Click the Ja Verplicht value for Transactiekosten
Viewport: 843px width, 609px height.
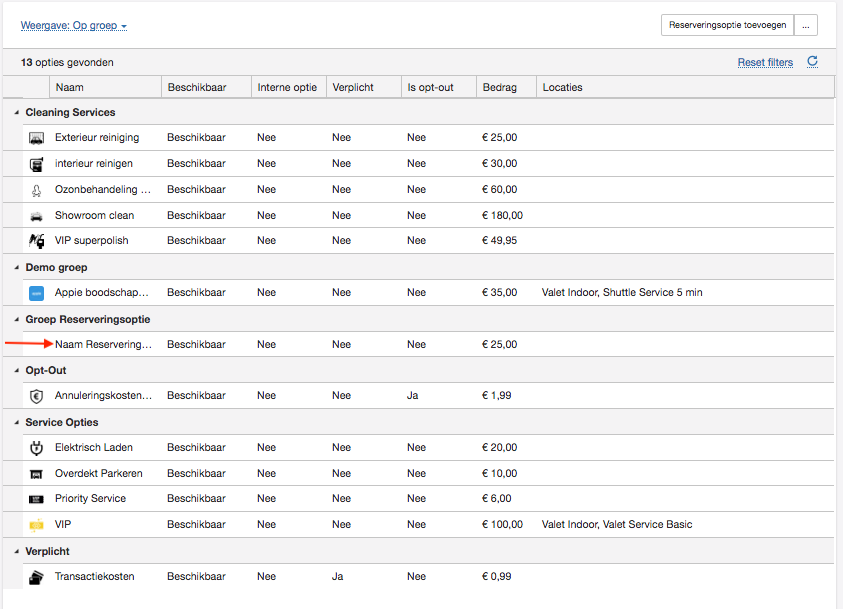(x=337, y=576)
